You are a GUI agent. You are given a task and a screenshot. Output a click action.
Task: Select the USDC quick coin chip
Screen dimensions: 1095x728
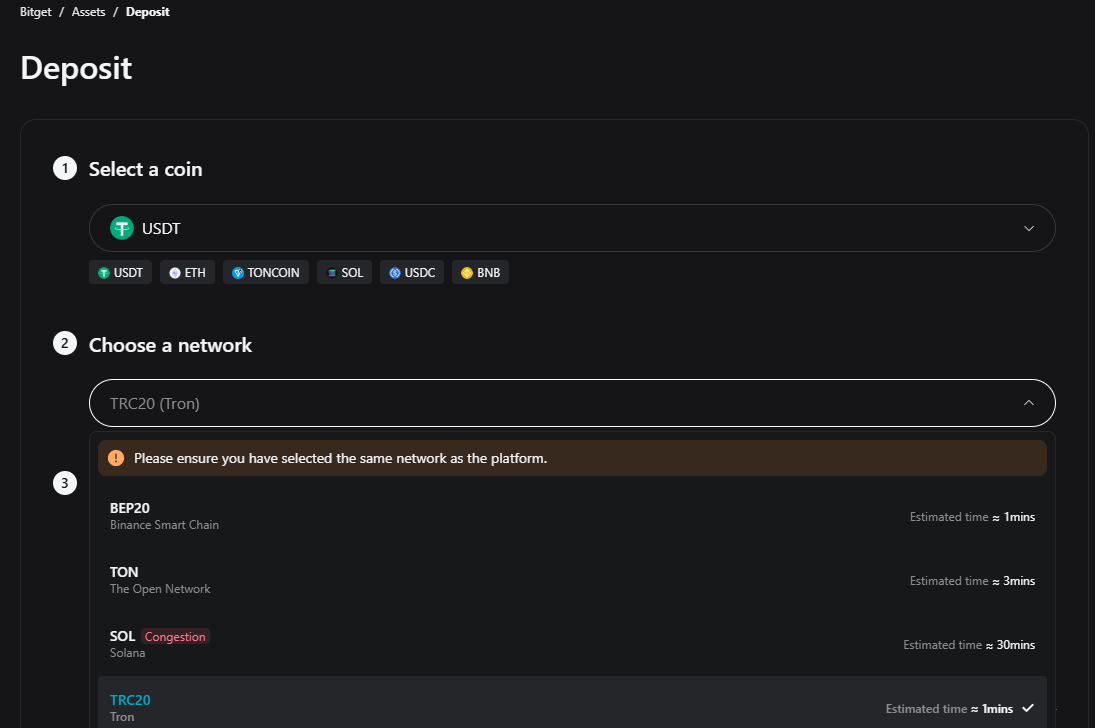tap(412, 272)
